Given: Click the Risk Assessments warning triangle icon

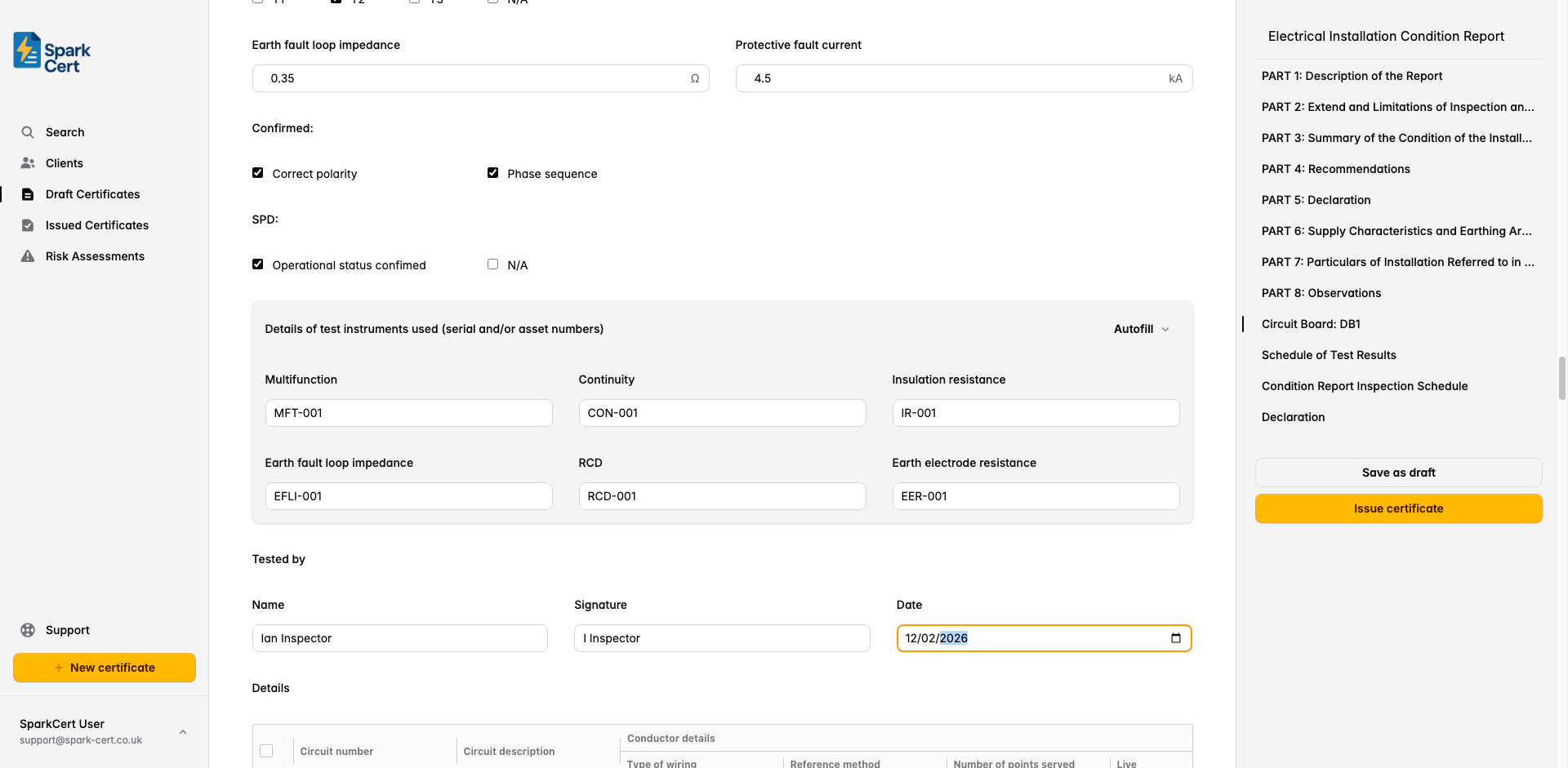Looking at the screenshot, I should pyautogui.click(x=28, y=256).
